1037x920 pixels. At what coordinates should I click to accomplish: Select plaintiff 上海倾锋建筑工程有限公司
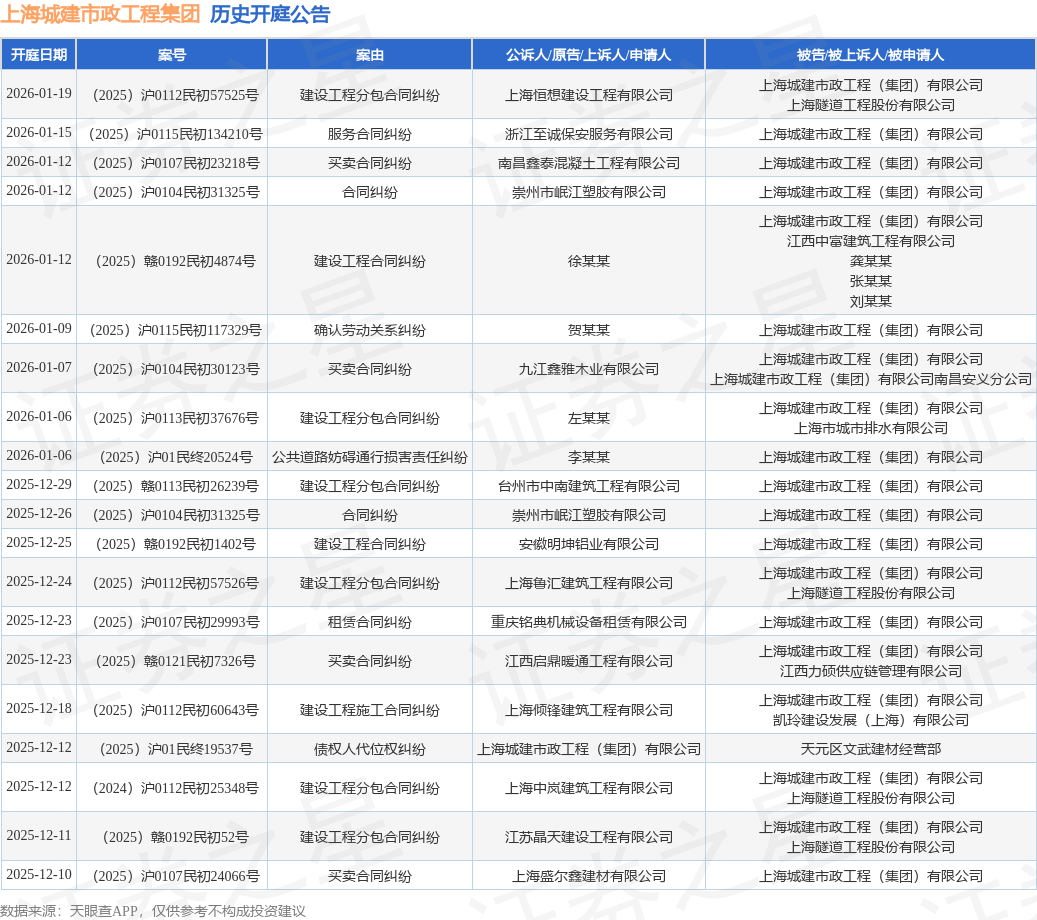tap(588, 710)
